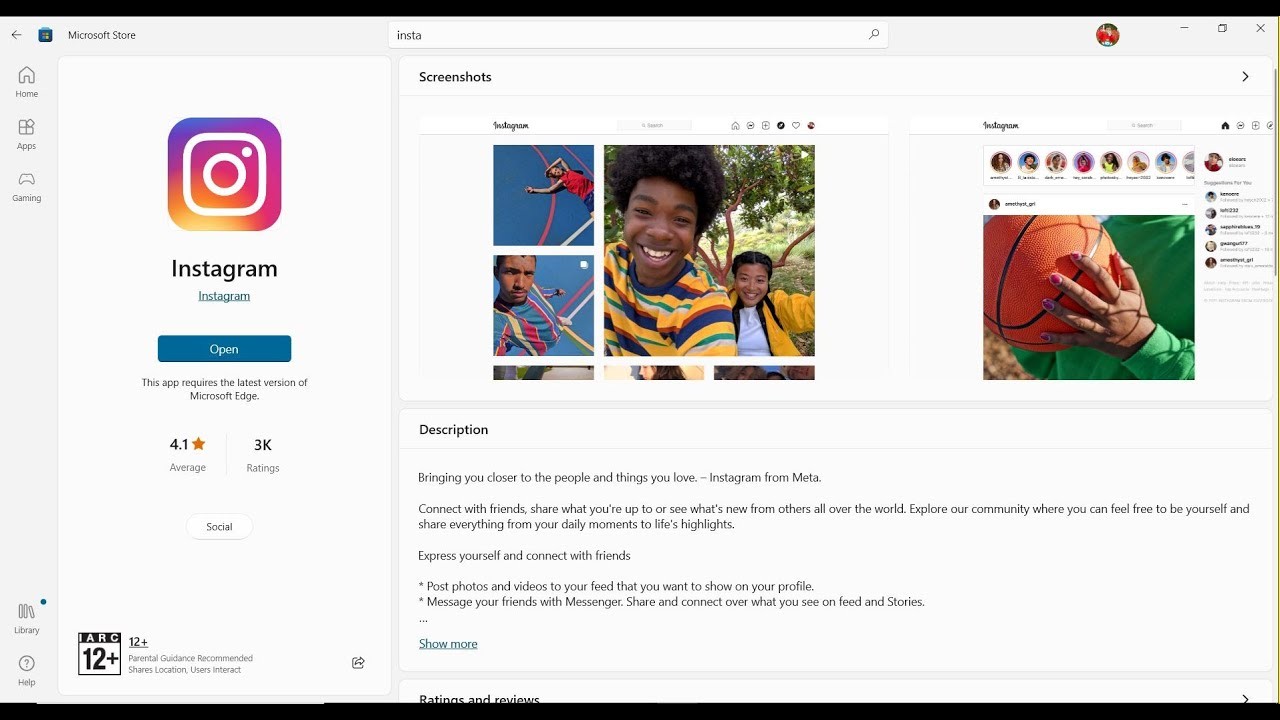This screenshot has height=720, width=1280.
Task: Open Help in the sidebar
Action: 27,670
